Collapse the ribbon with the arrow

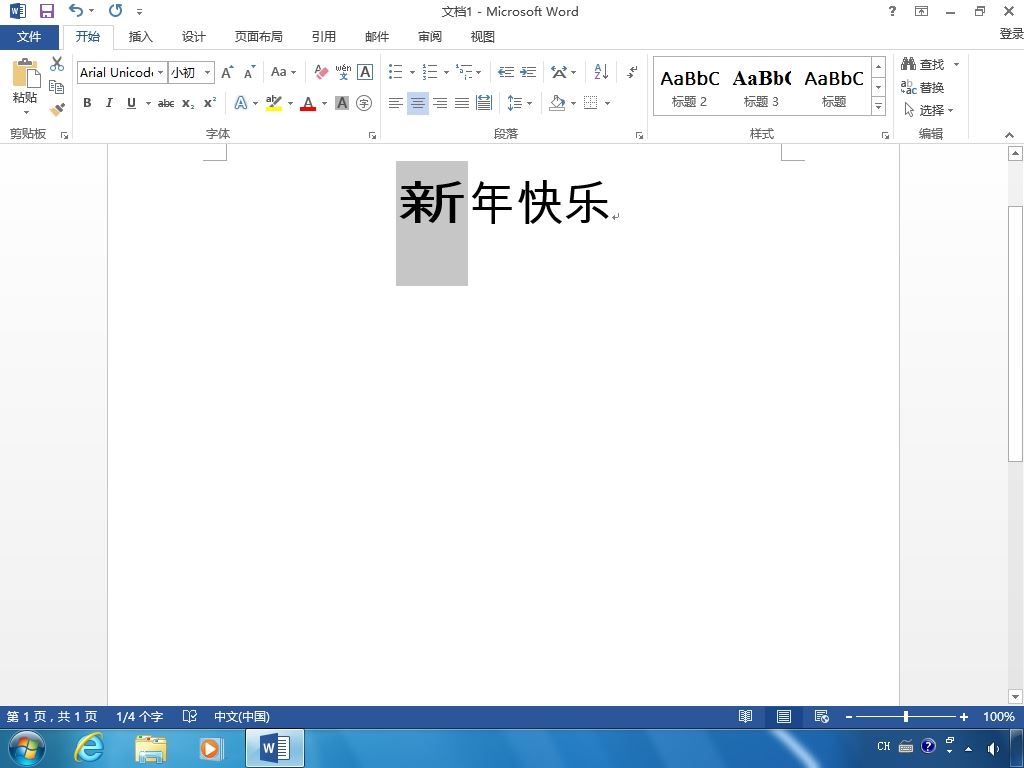click(1010, 135)
